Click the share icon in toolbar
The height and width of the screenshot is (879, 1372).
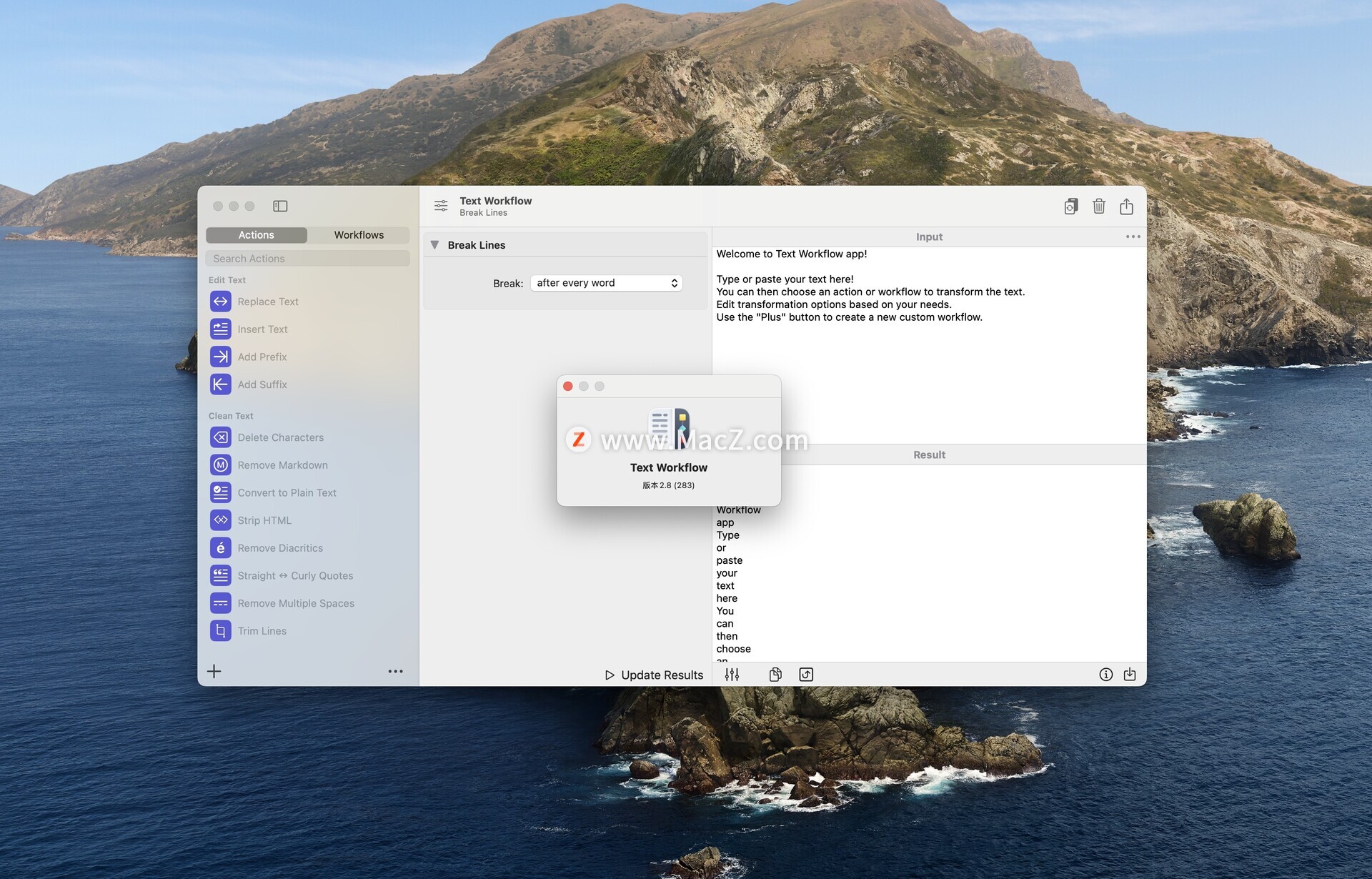pyautogui.click(x=1127, y=207)
